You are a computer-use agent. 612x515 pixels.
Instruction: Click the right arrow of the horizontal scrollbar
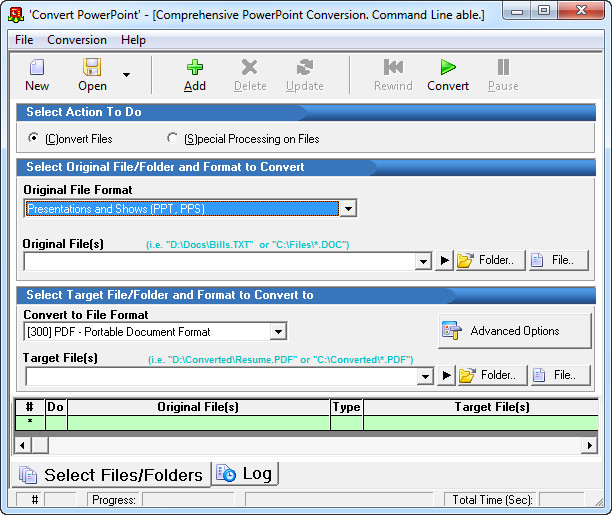point(589,446)
